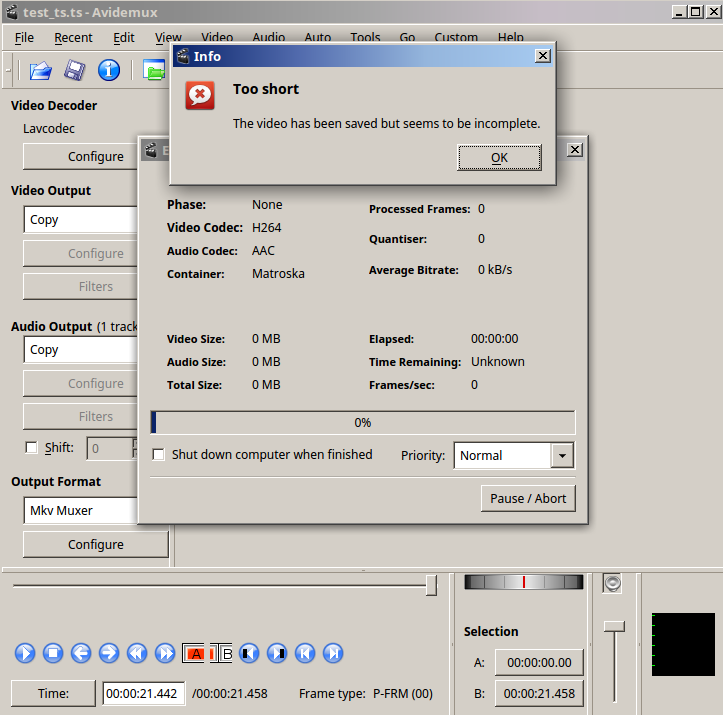This screenshot has height=715, width=723.
Task: Enable Shut down computer when finished
Action: click(x=159, y=455)
